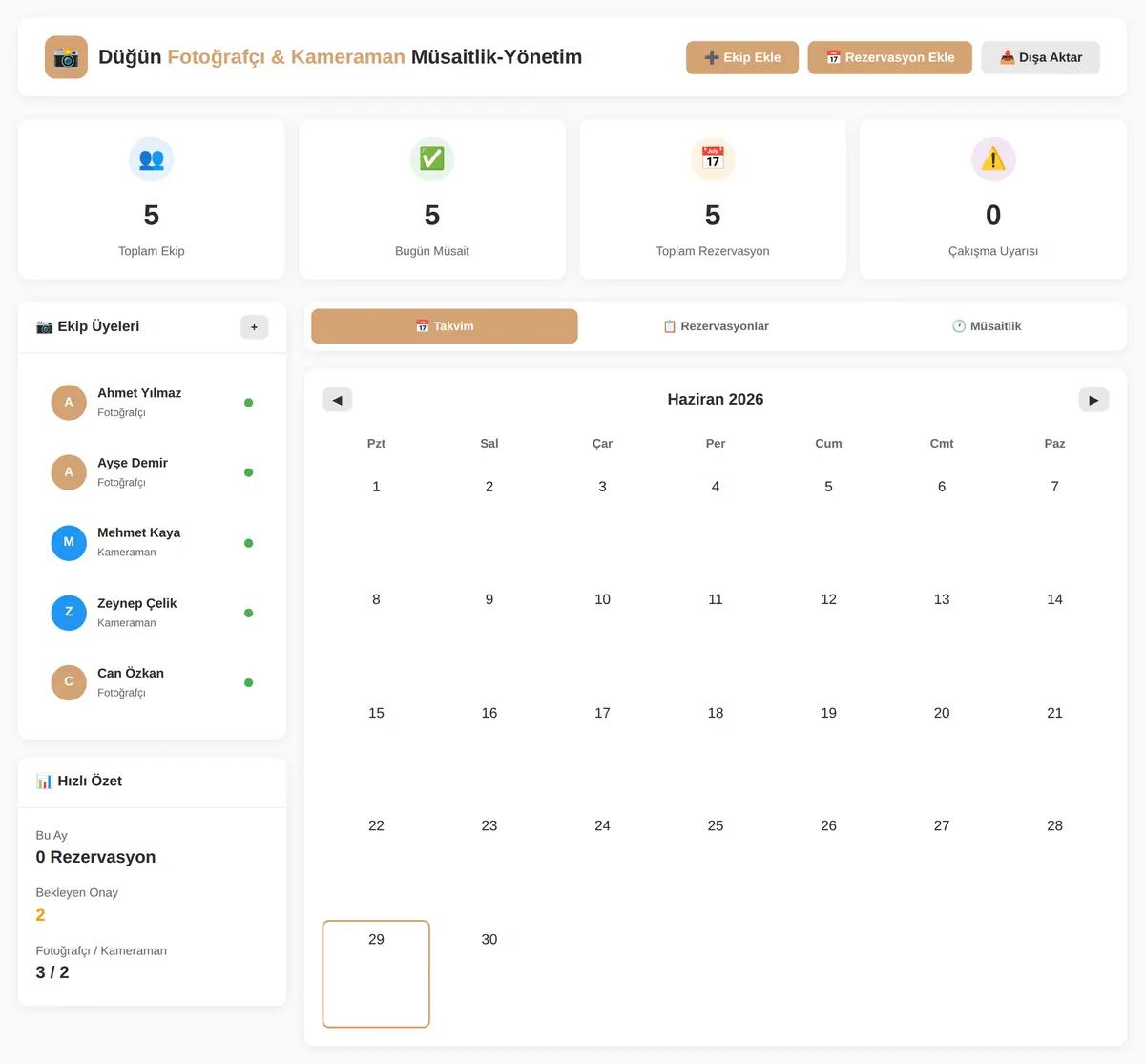The height and width of the screenshot is (1064, 1145).
Task: Click the Dışa Aktar export button
Action: click(x=1041, y=57)
